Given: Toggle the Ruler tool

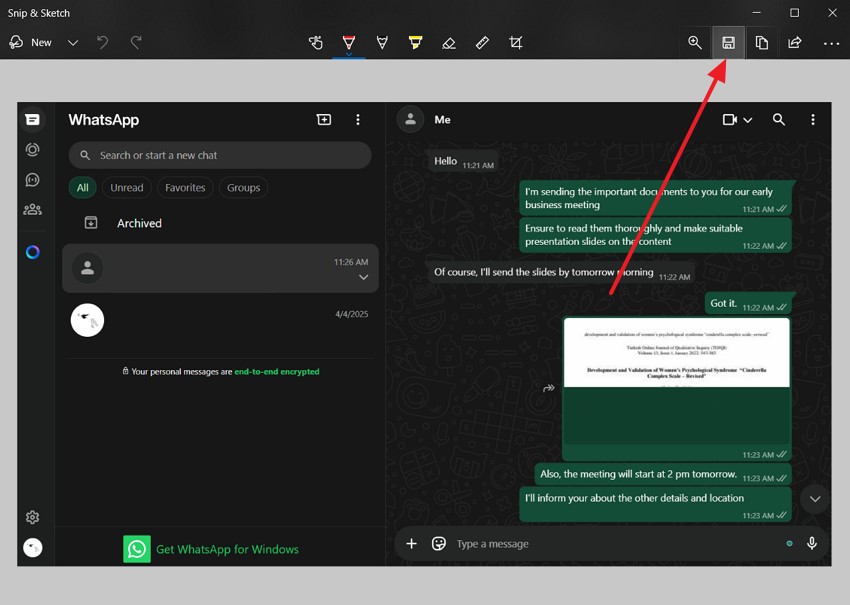Looking at the screenshot, I should coord(482,43).
